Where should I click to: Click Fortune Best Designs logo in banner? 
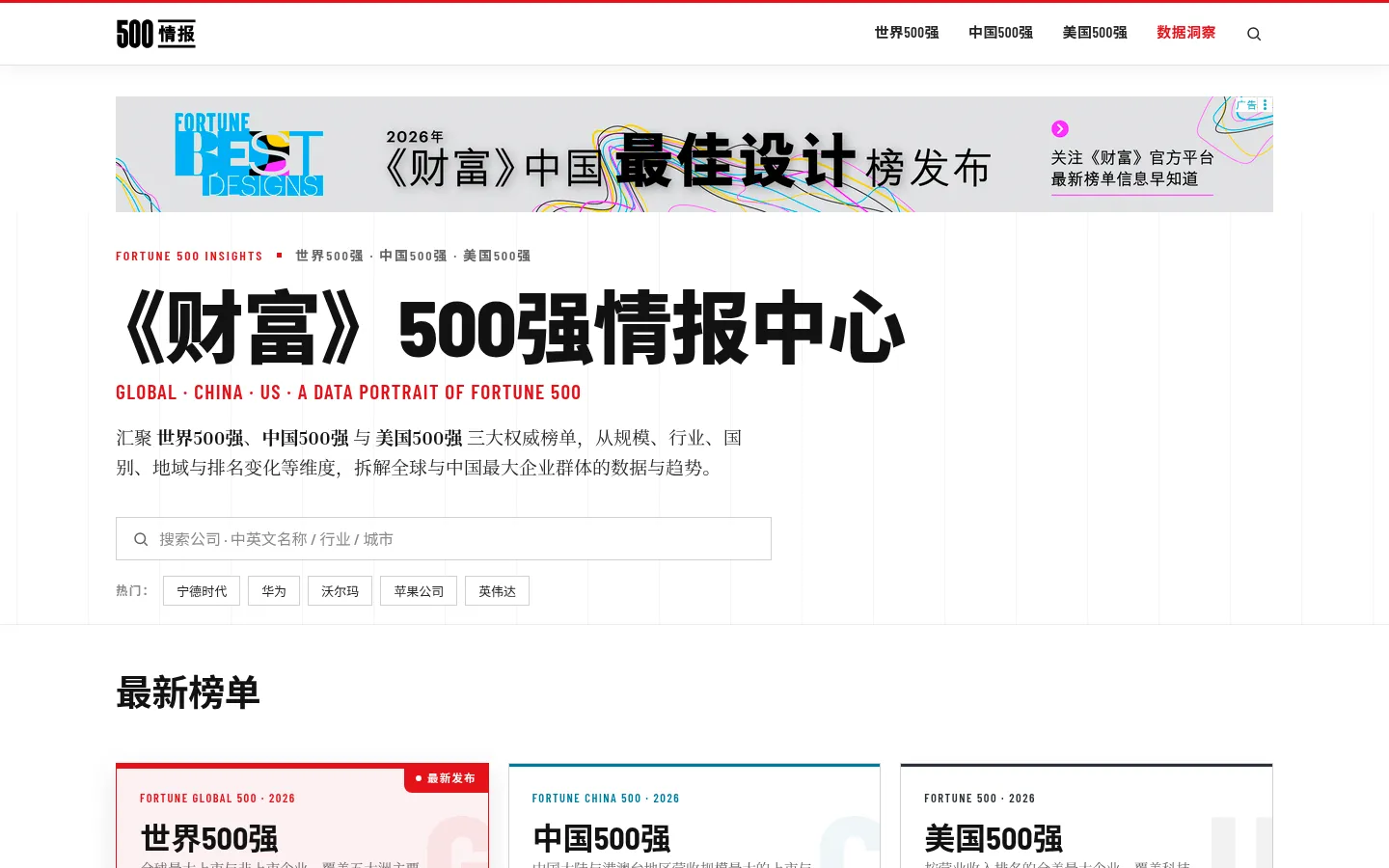[x=249, y=154]
